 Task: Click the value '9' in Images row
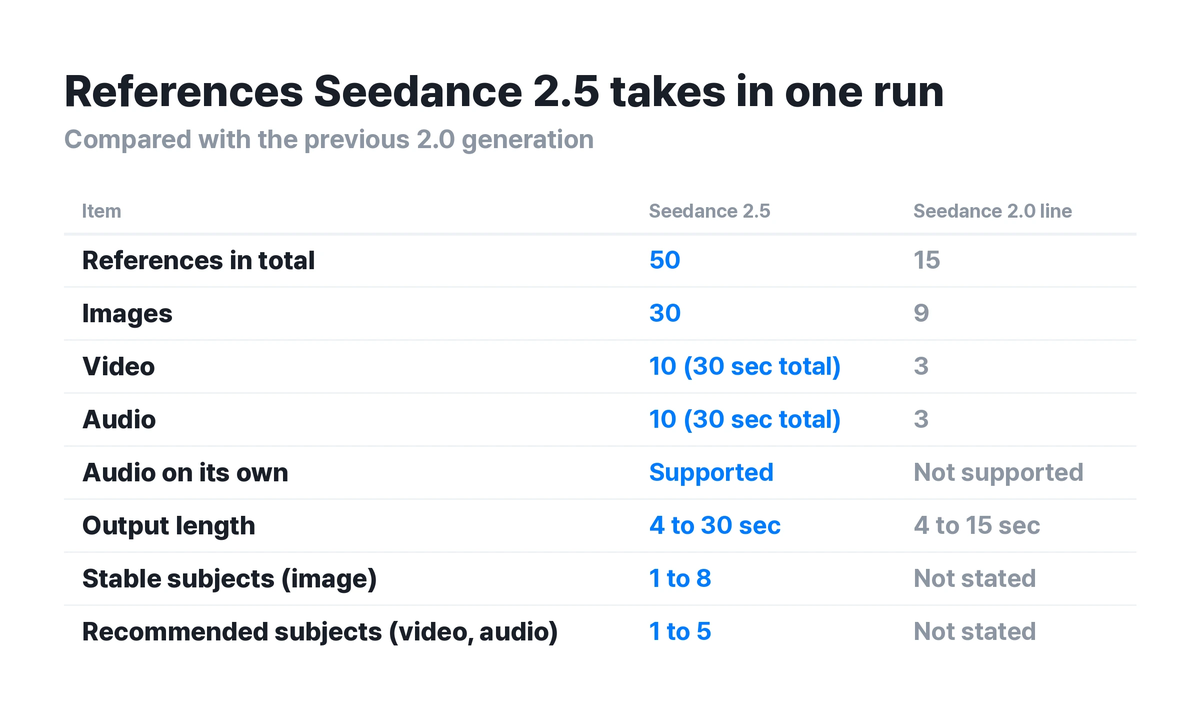pos(921,314)
